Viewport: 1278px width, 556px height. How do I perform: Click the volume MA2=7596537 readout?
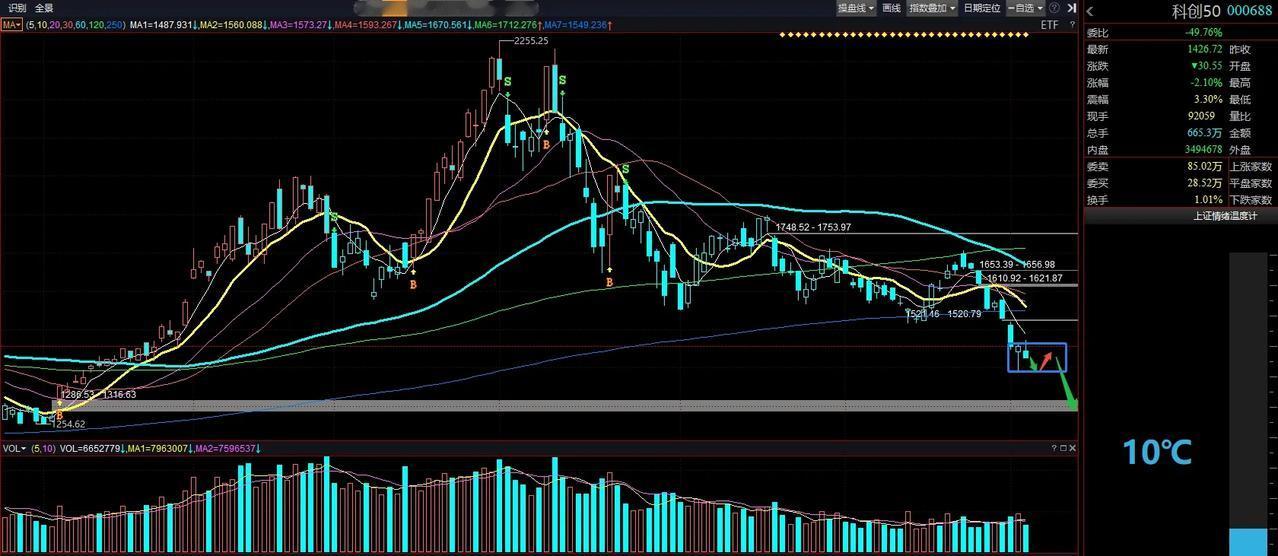pyautogui.click(x=226, y=449)
